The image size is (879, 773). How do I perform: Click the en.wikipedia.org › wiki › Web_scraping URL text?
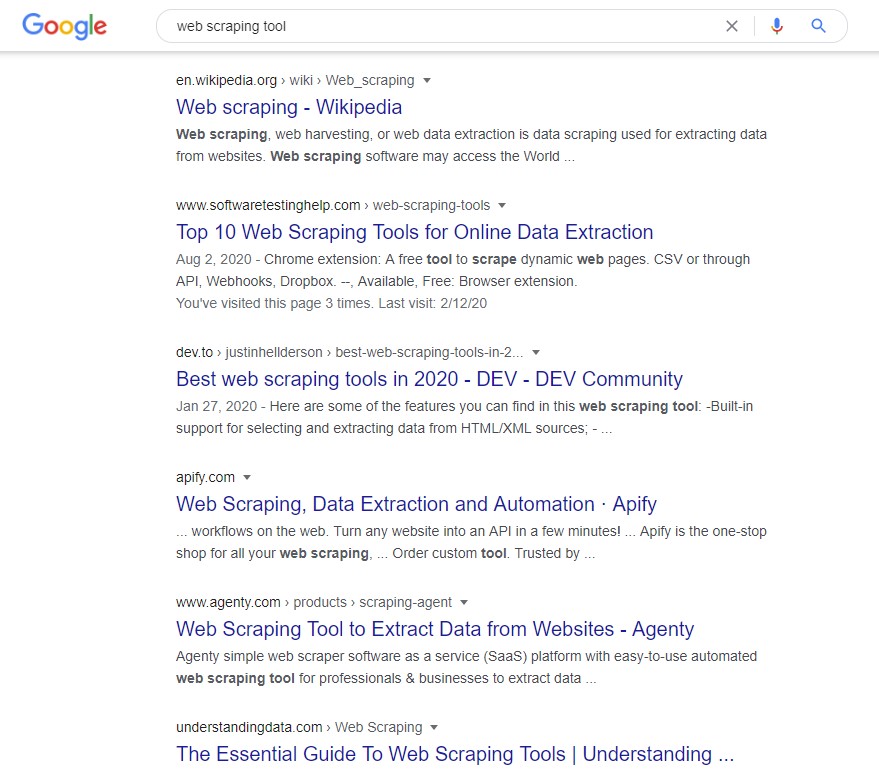point(295,81)
